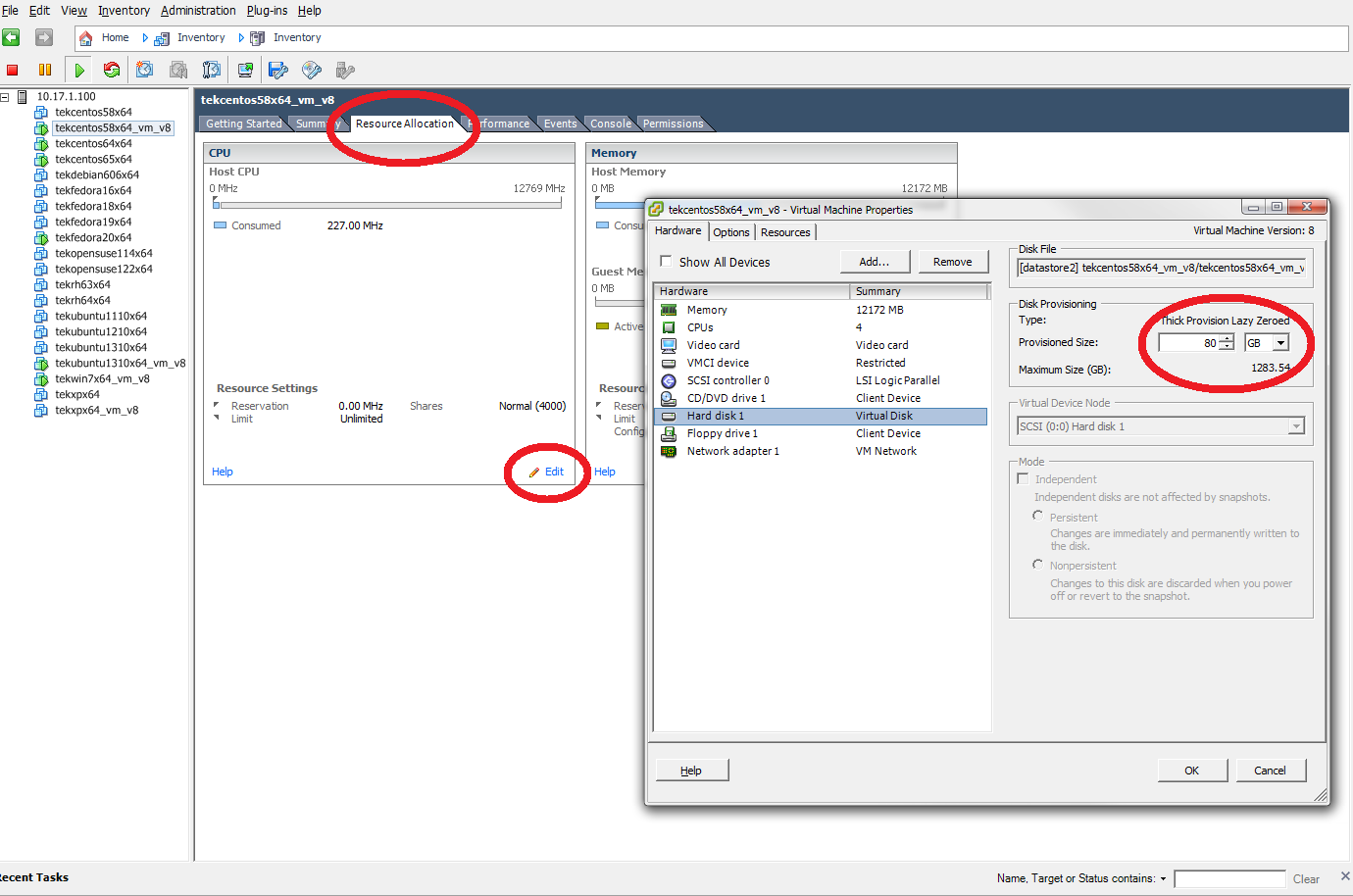Reset the virtual machine using the toolbar icon
This screenshot has height=896, width=1353.
tap(112, 70)
